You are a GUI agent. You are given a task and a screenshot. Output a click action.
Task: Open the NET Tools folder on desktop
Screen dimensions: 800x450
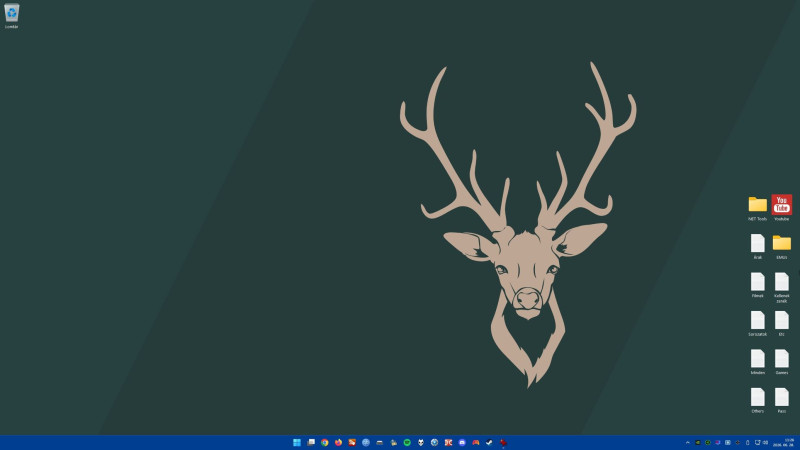758,208
